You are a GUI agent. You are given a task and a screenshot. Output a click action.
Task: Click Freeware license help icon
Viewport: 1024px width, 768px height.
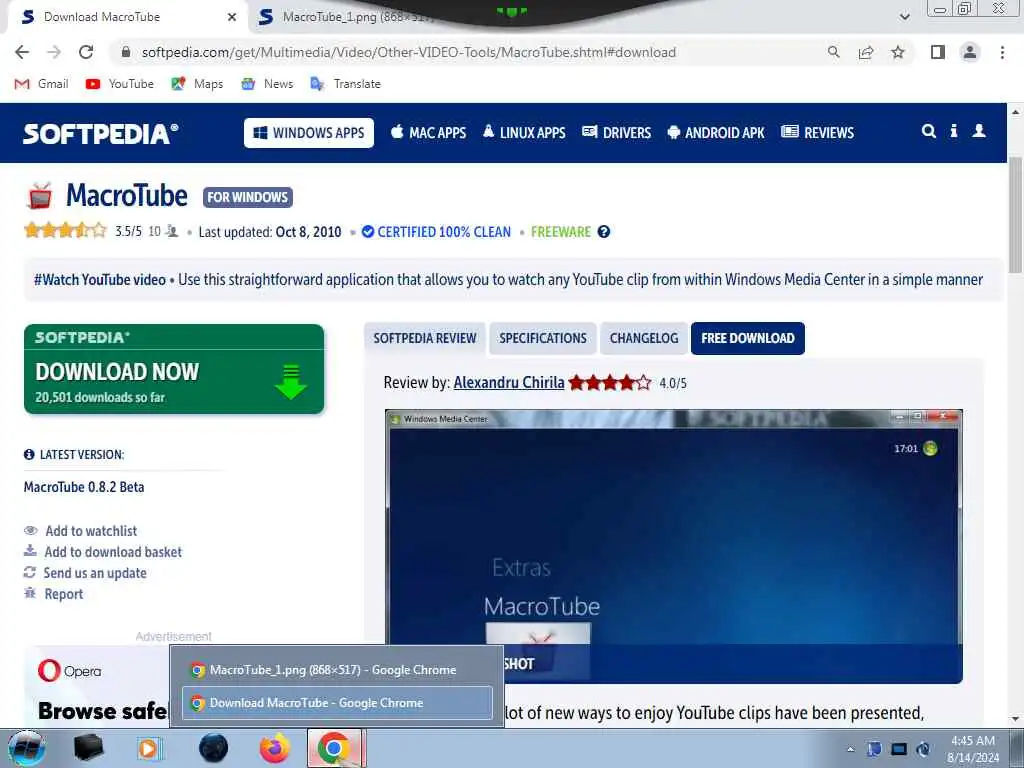(x=604, y=232)
